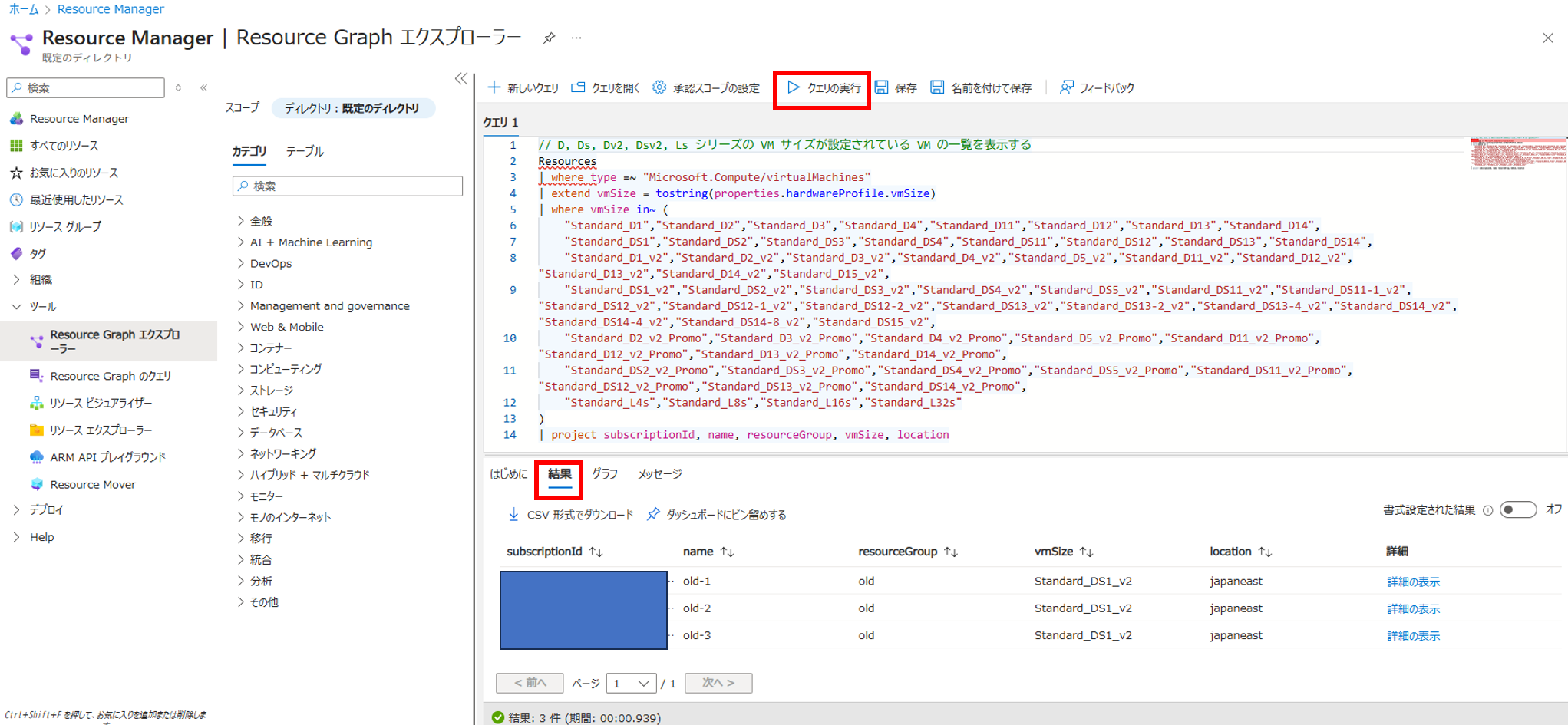Click the category search input field

pyautogui.click(x=348, y=186)
